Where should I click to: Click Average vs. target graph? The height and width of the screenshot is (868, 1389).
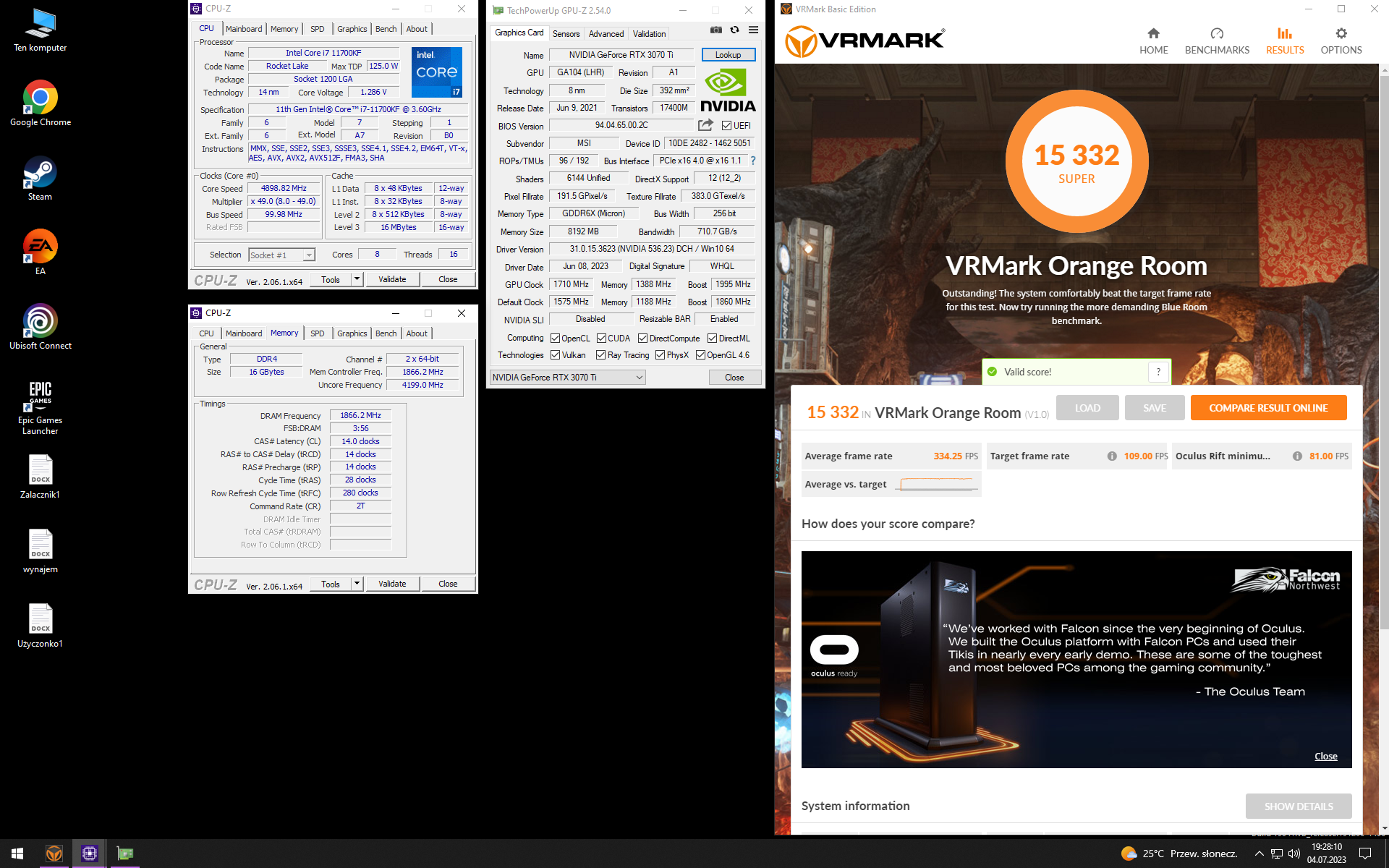(936, 484)
